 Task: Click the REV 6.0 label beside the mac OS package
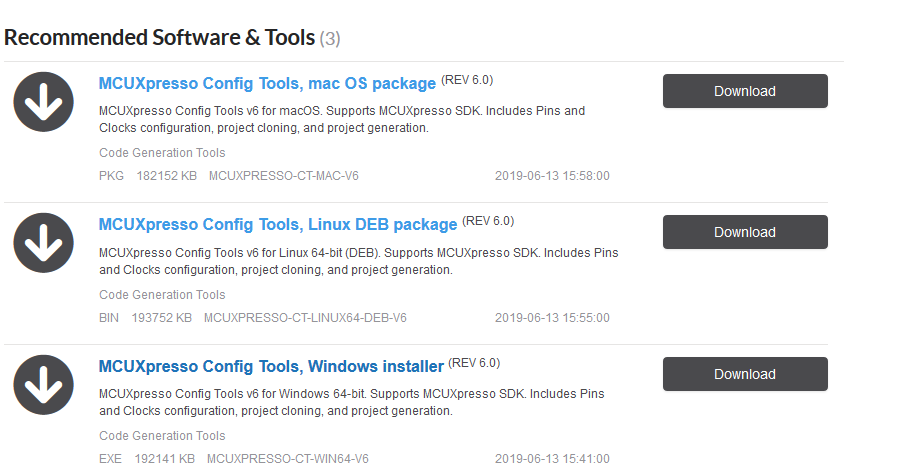pyautogui.click(x=467, y=80)
